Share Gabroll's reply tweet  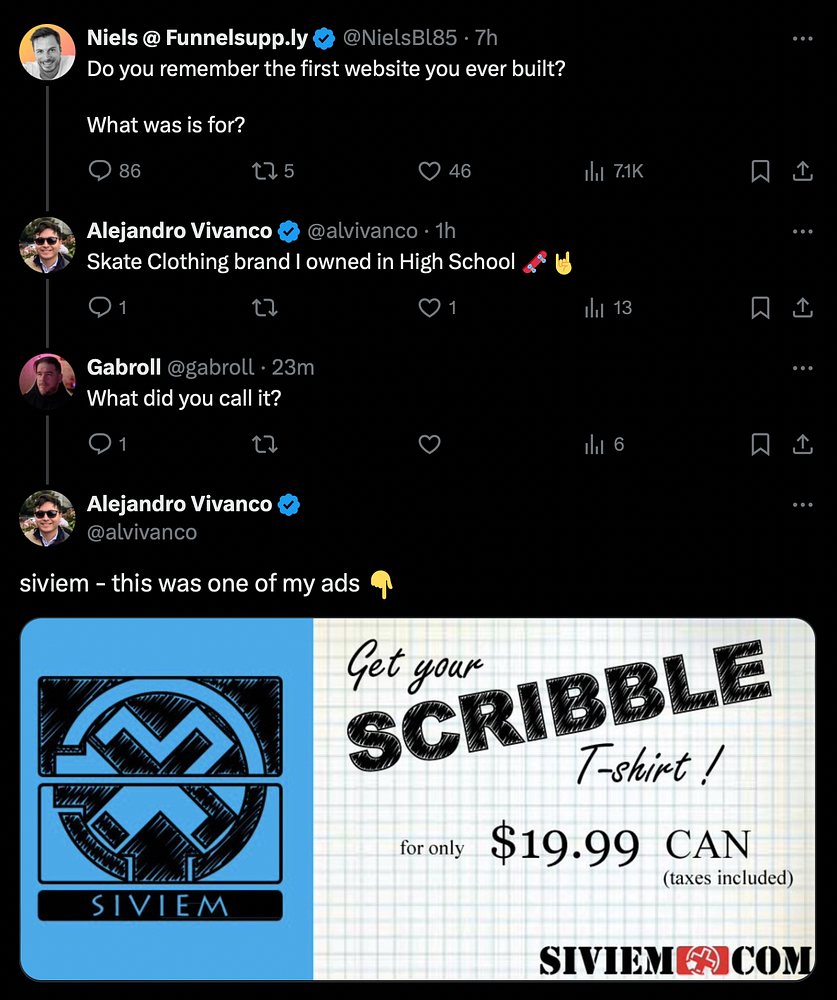coord(803,444)
